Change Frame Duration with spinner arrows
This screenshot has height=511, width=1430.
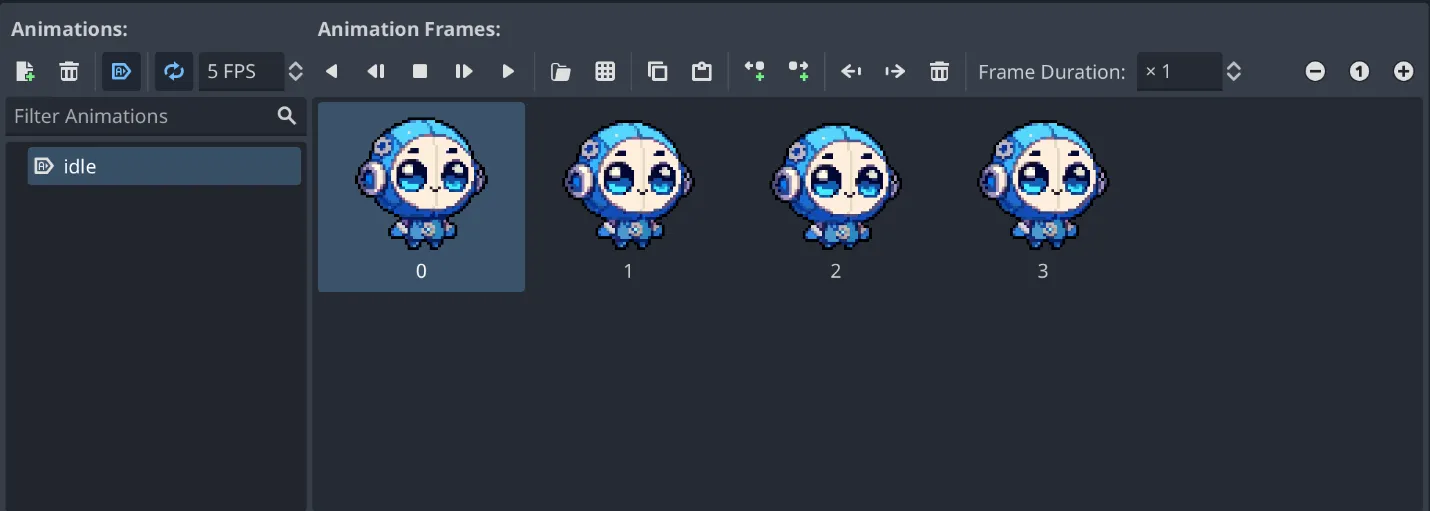[1234, 71]
